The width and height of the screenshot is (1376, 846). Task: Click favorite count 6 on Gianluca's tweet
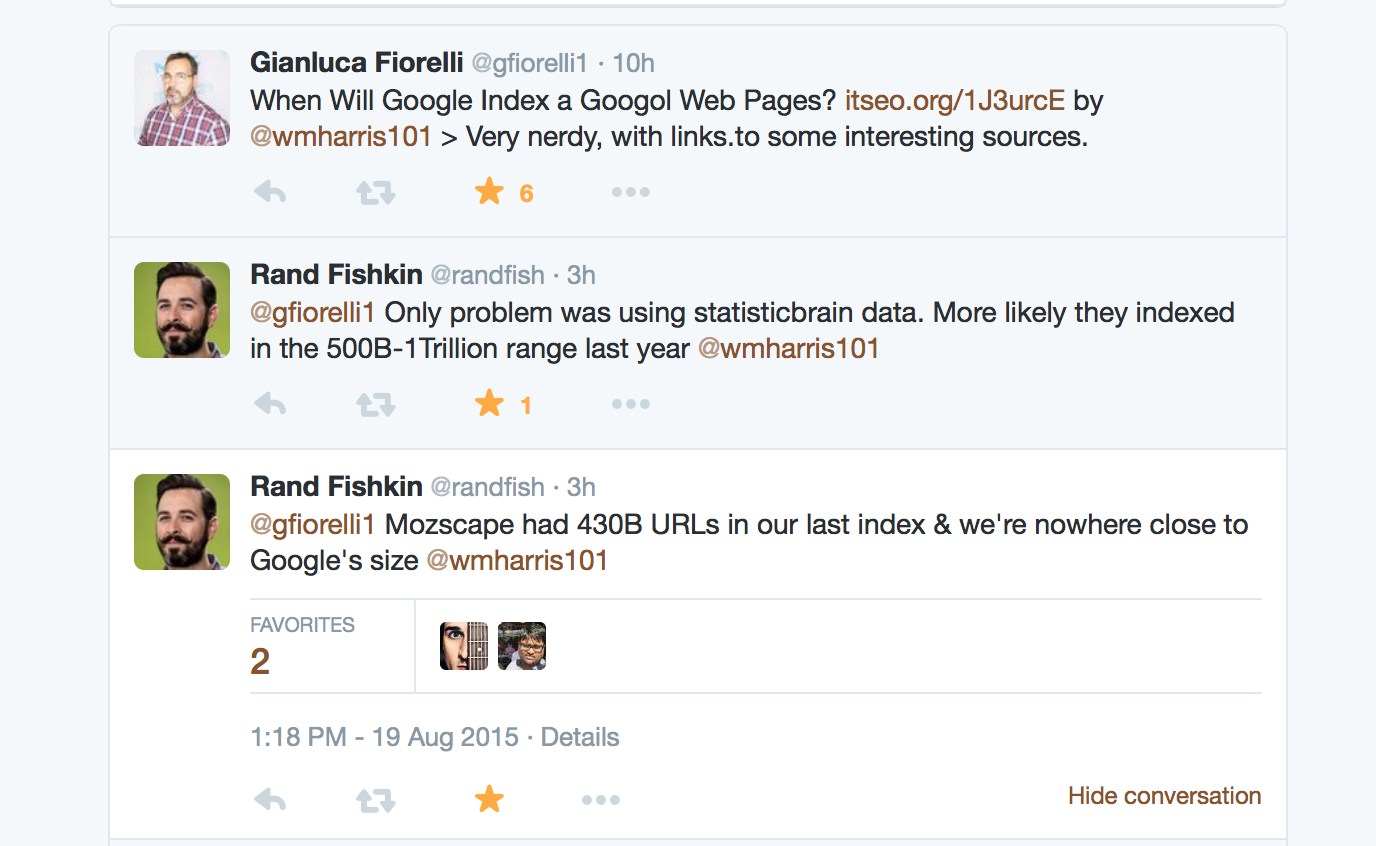point(527,194)
